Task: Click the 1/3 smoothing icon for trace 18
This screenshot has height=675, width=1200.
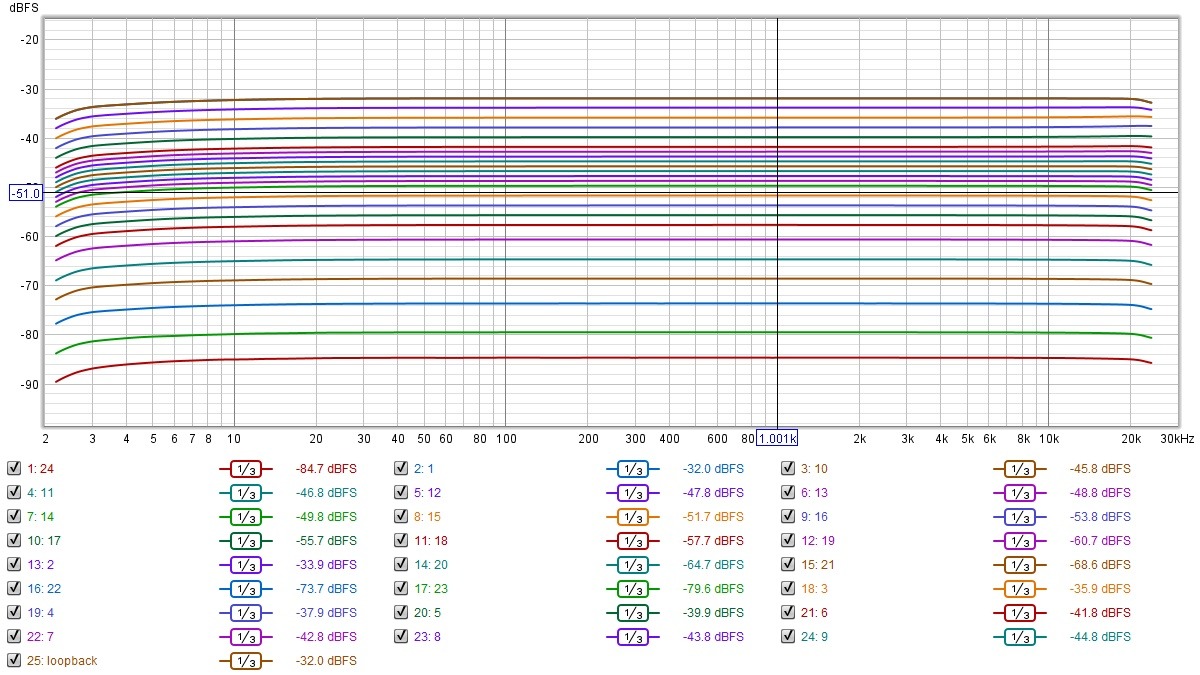Action: tap(632, 540)
